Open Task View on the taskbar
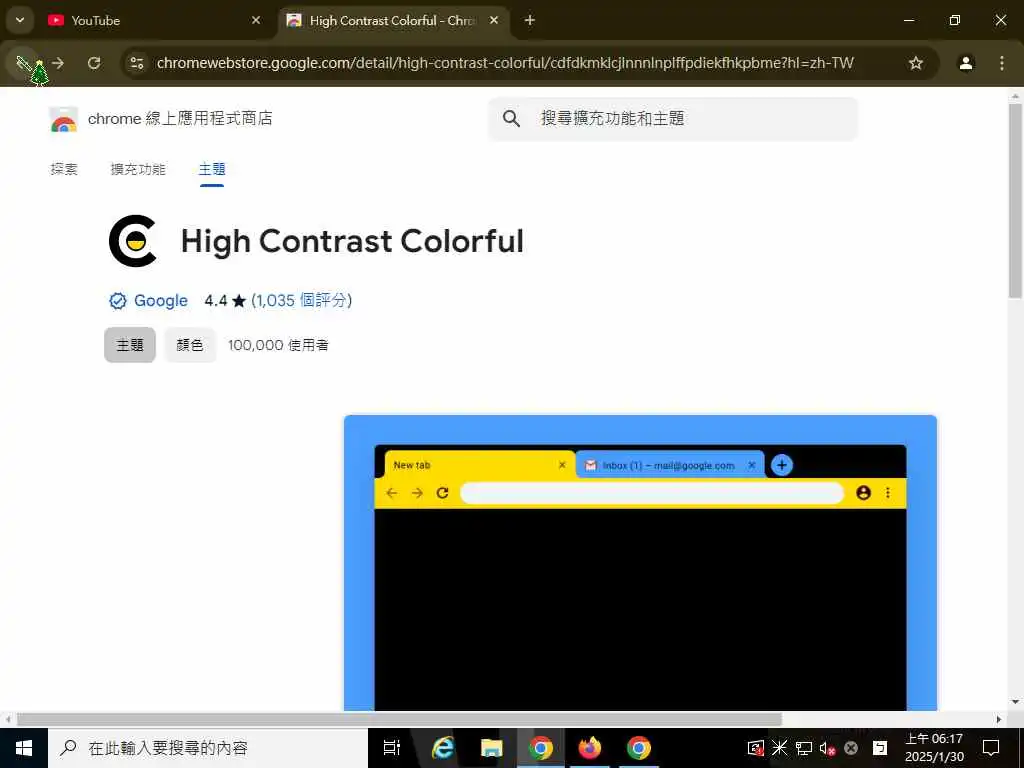The image size is (1024, 768). click(x=392, y=748)
